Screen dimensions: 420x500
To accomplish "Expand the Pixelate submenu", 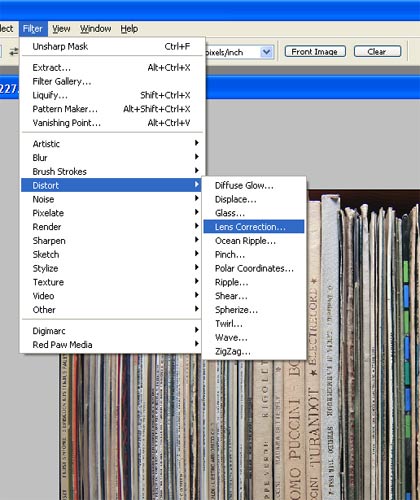I will pos(111,213).
